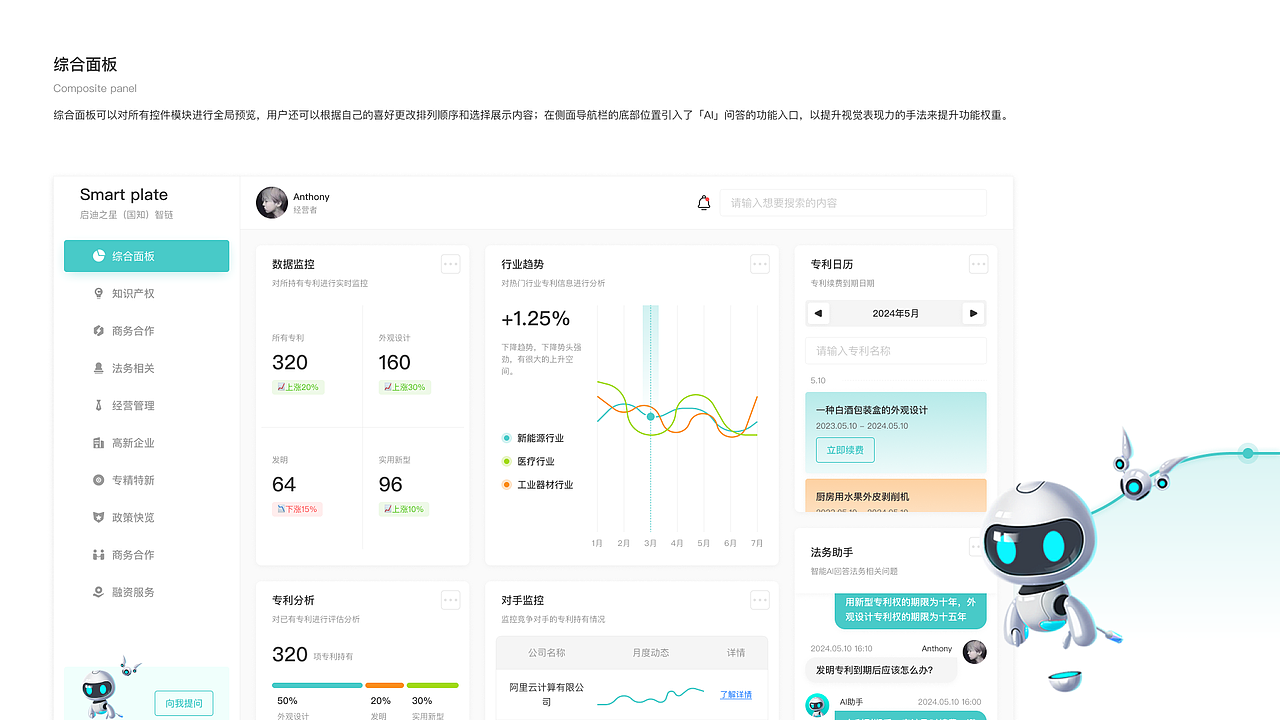
Task: Click the 上涨20% badge under 所有专利
Action: (x=297, y=387)
